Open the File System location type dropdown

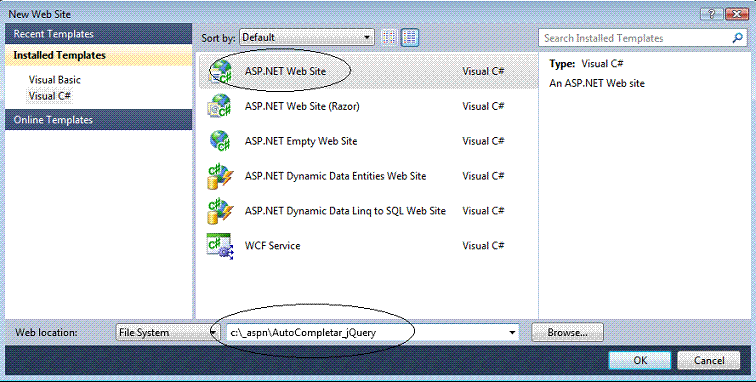tap(167, 332)
